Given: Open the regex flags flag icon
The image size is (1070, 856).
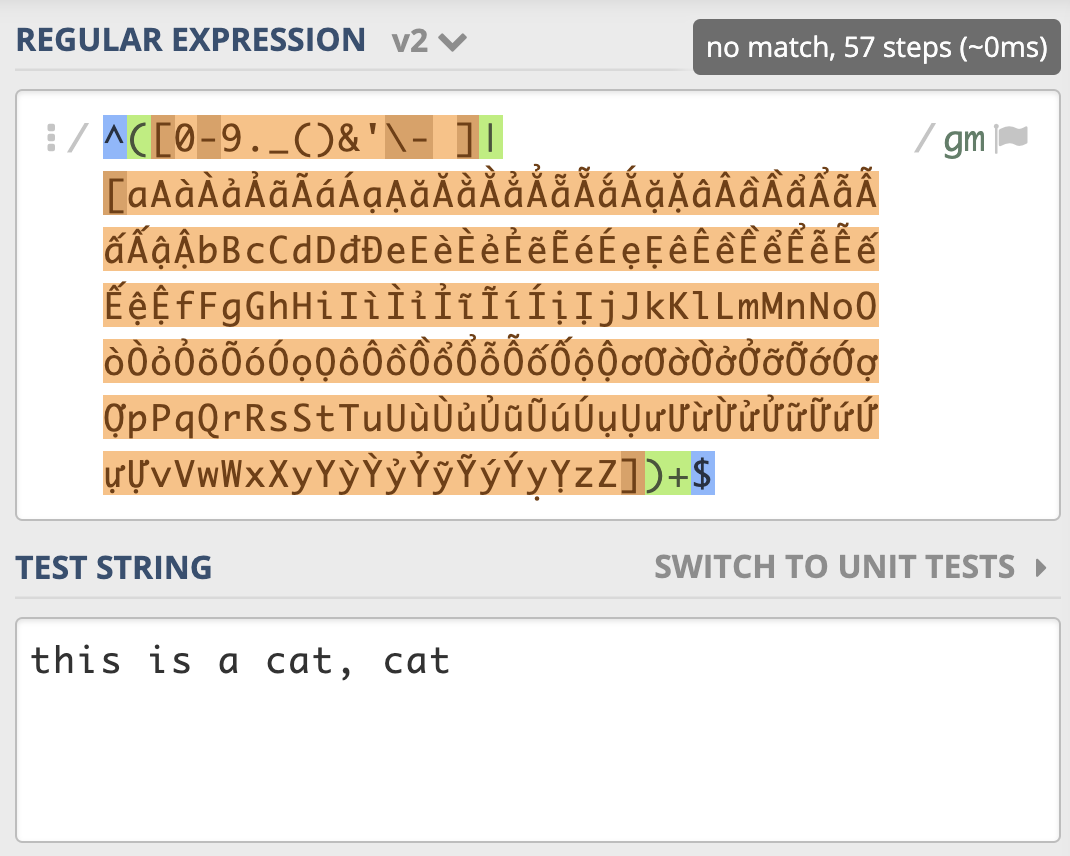Looking at the screenshot, I should tap(1011, 137).
